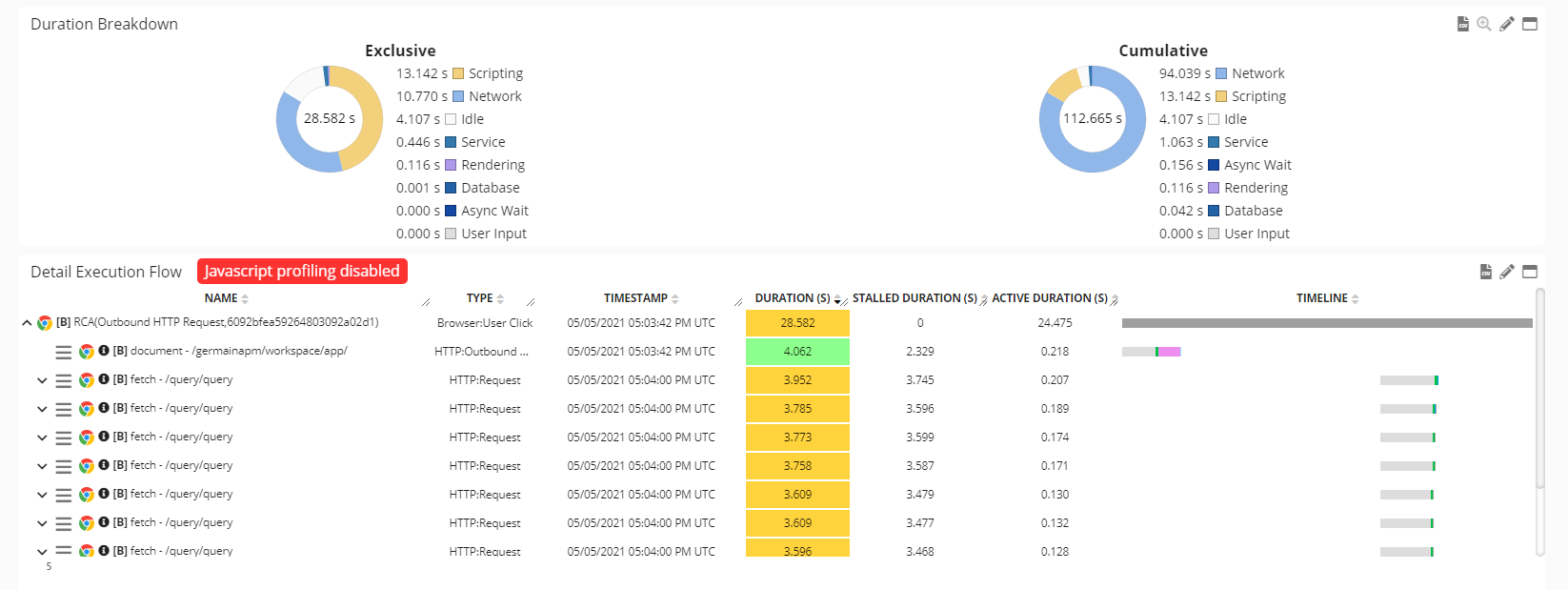
Task: Edit the Duration Breakdown panel with pencil icon
Action: (1507, 24)
